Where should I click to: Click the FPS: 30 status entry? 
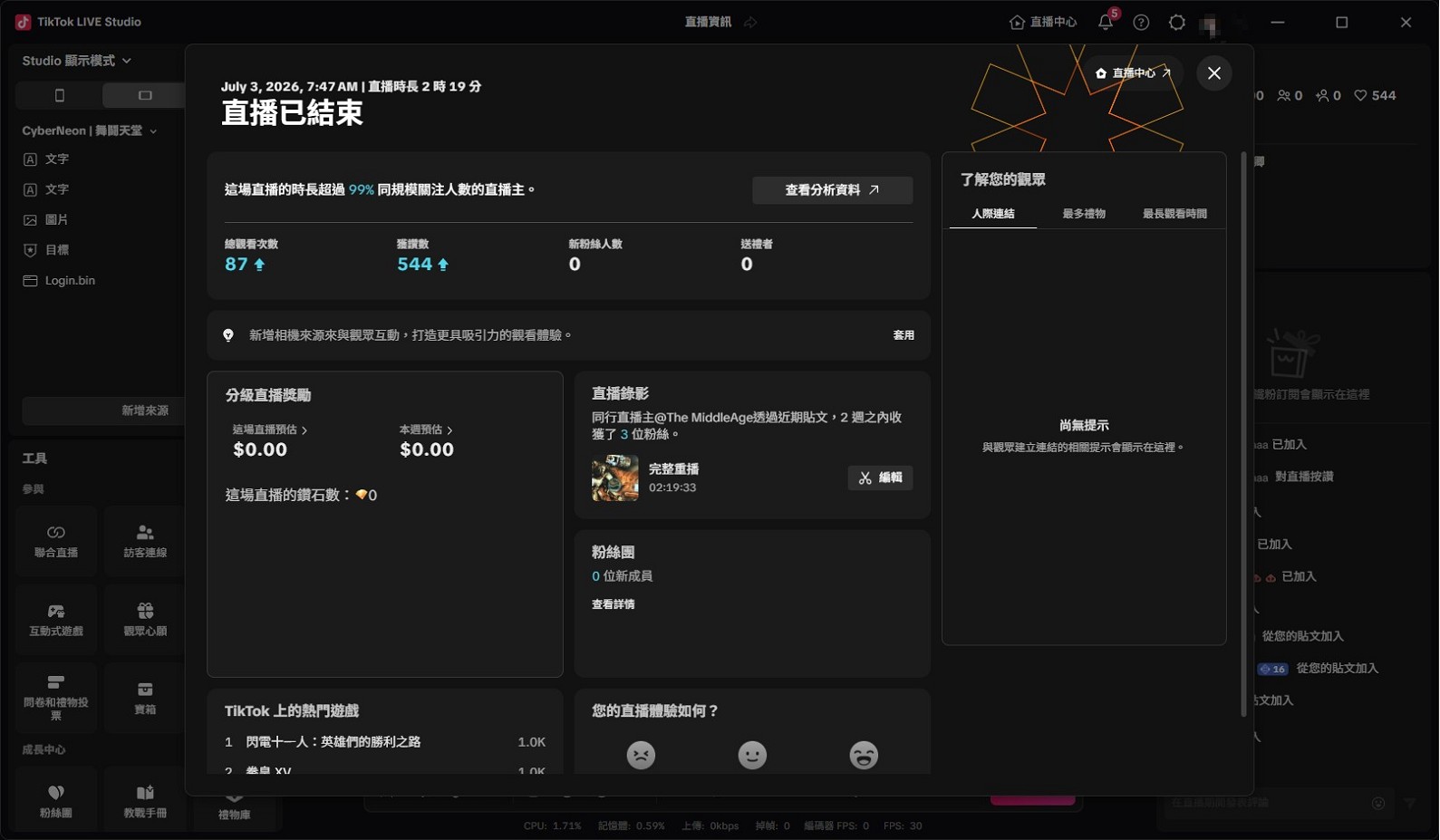pos(903,826)
